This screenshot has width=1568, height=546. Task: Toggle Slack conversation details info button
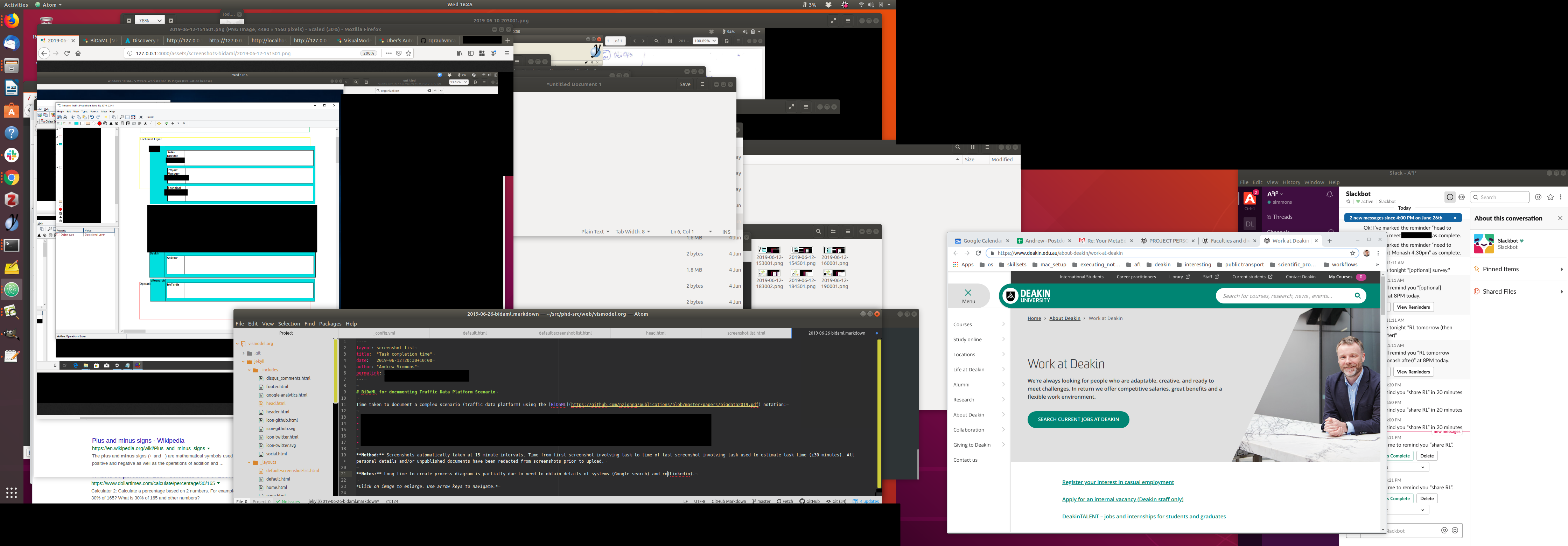pyautogui.click(x=1450, y=197)
